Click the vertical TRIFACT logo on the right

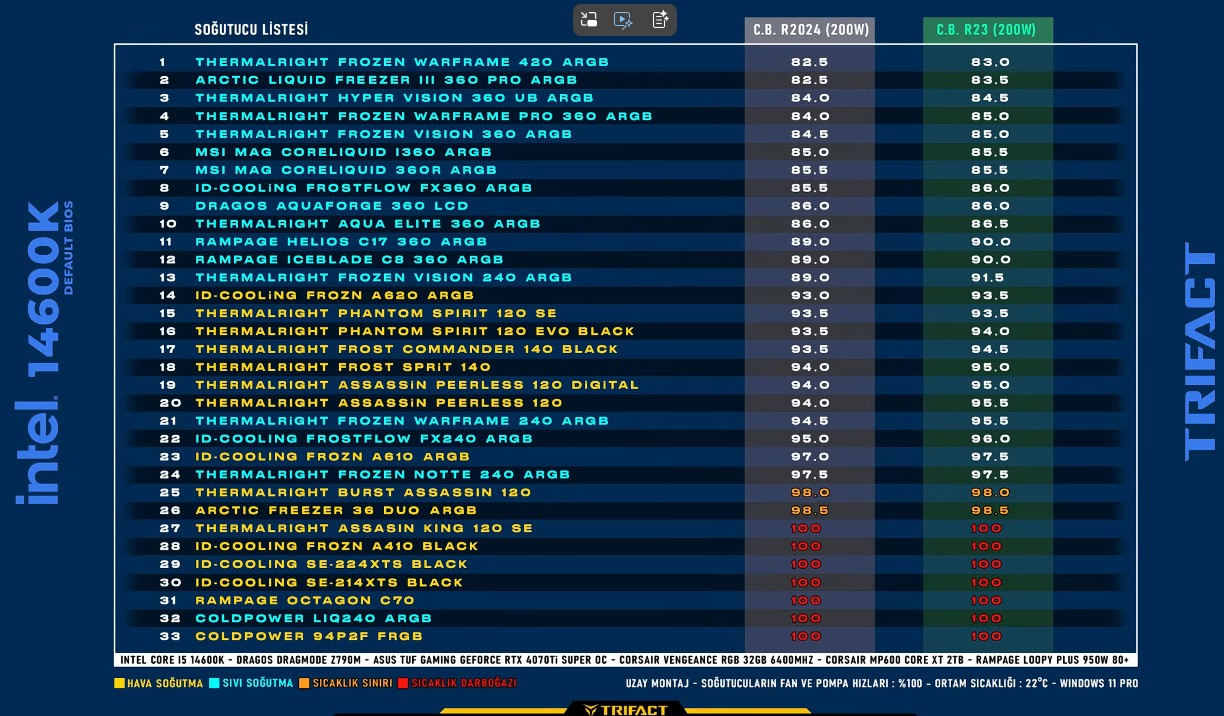click(x=1200, y=352)
